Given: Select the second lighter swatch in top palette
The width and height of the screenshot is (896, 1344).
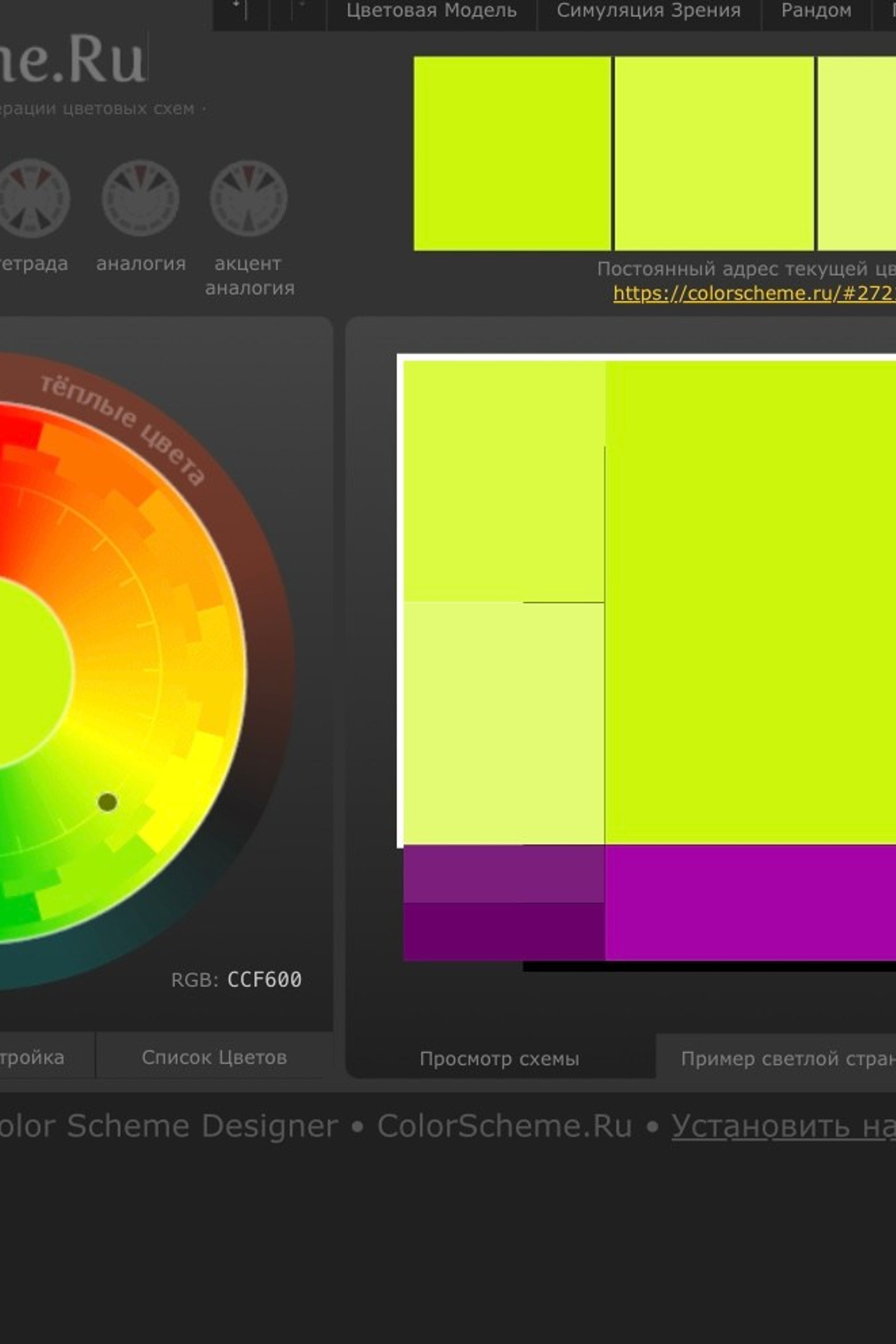Looking at the screenshot, I should click(x=713, y=153).
